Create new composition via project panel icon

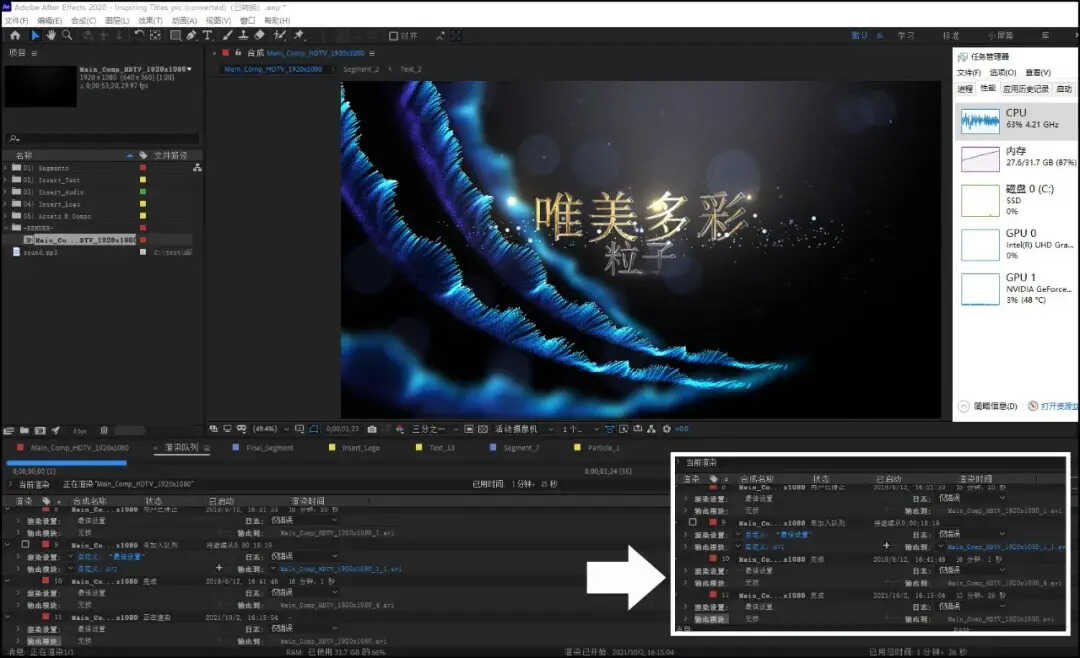pyautogui.click(x=40, y=431)
